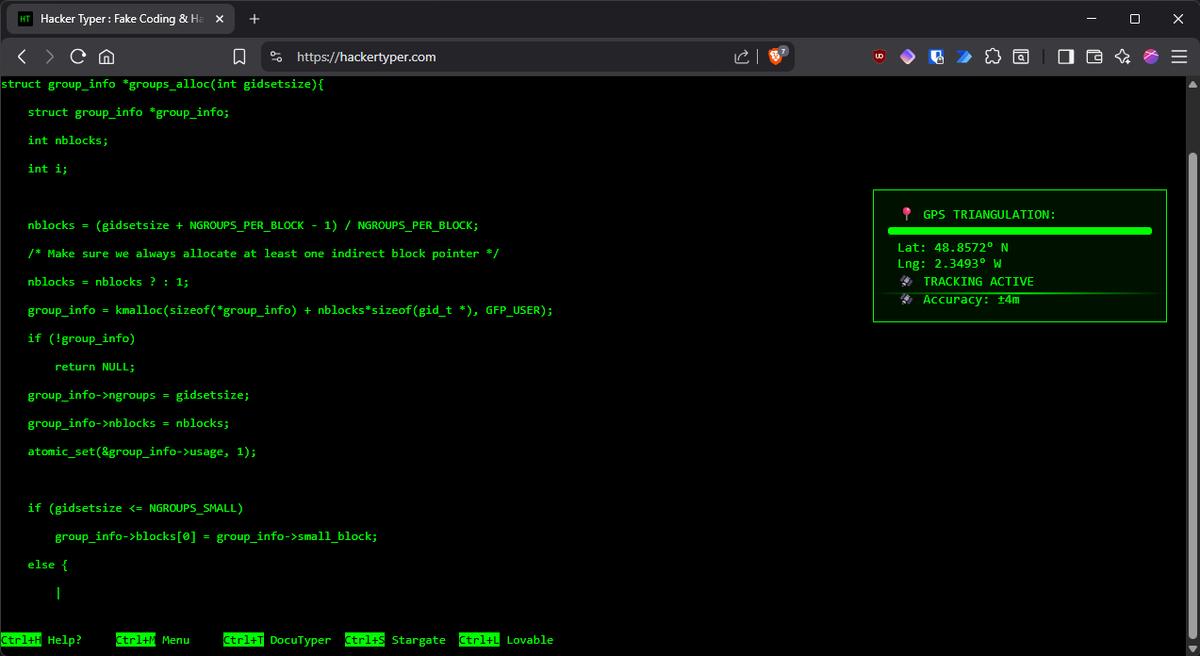This screenshot has height=656, width=1200.
Task: Open Help with Ctrl+H shortcut label
Action: [x=41, y=640]
